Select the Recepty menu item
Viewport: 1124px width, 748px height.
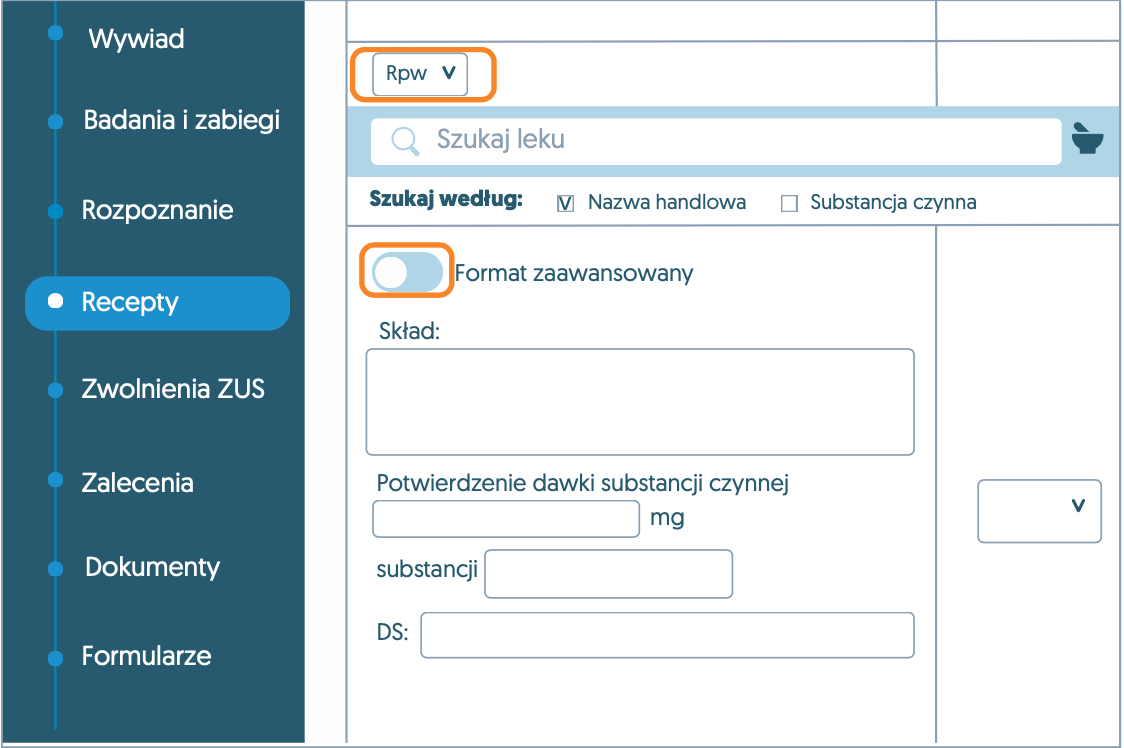157,302
